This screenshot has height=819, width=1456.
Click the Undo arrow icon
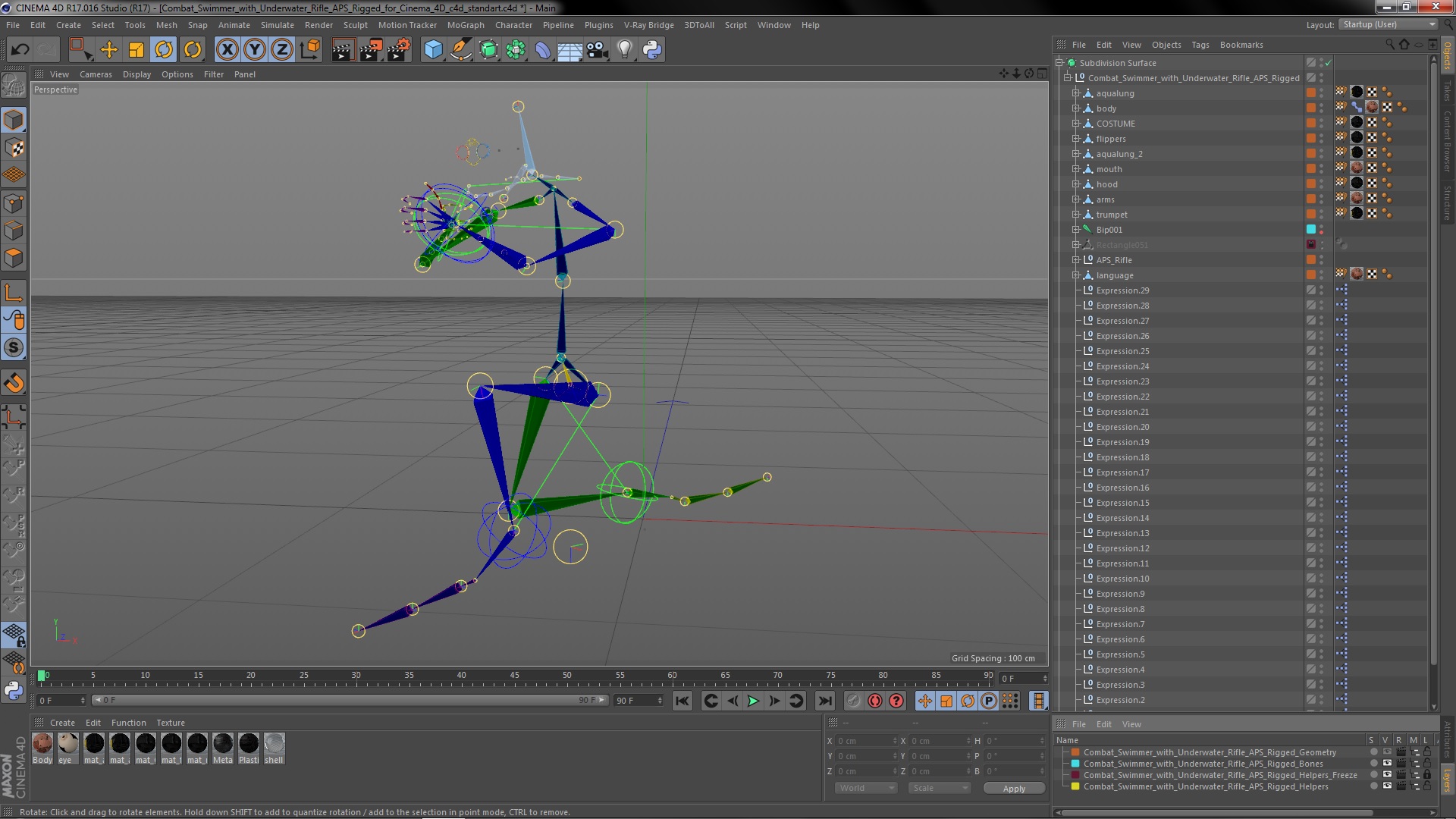coord(20,50)
